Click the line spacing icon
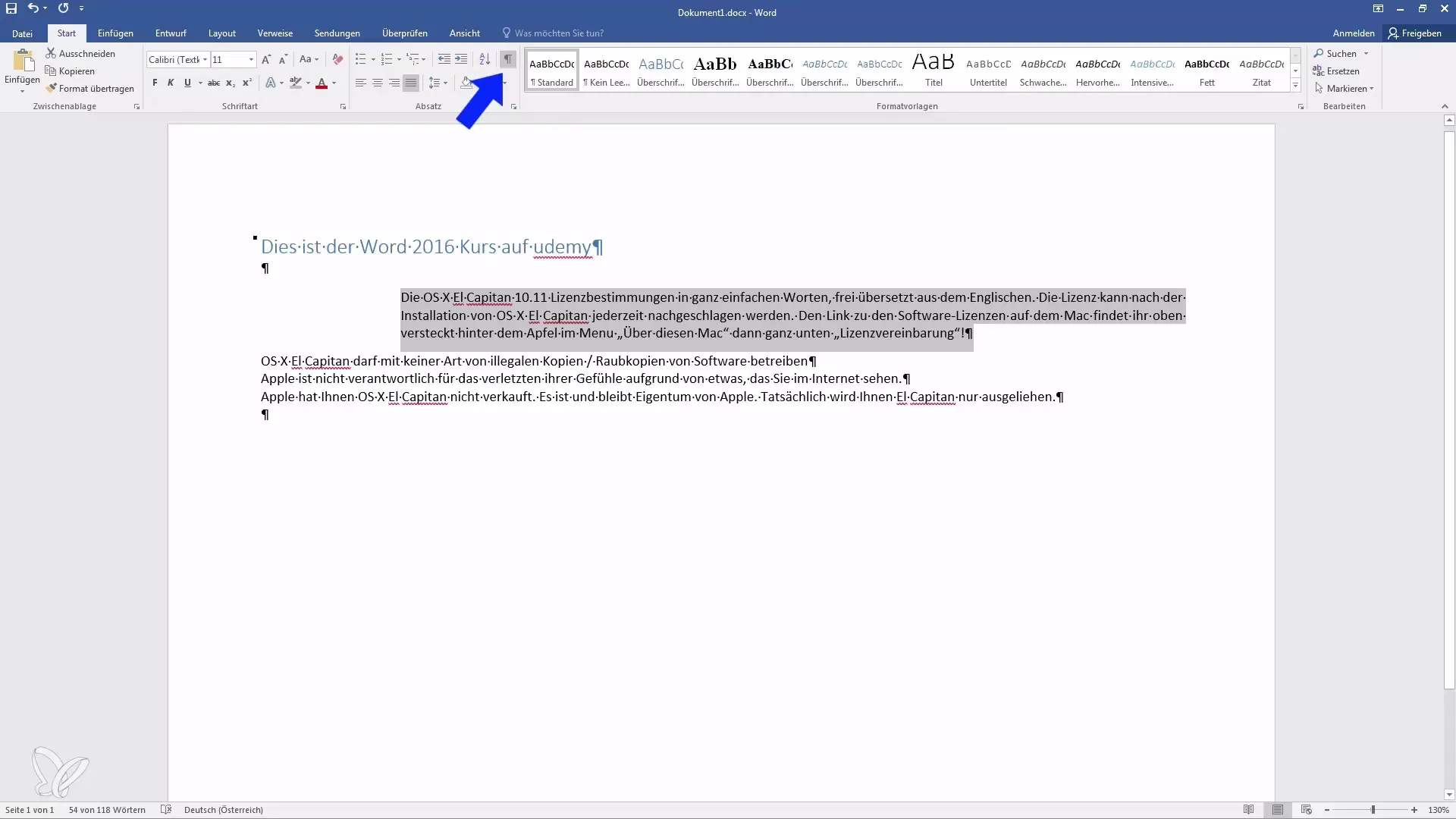The image size is (1456, 819). tap(434, 83)
